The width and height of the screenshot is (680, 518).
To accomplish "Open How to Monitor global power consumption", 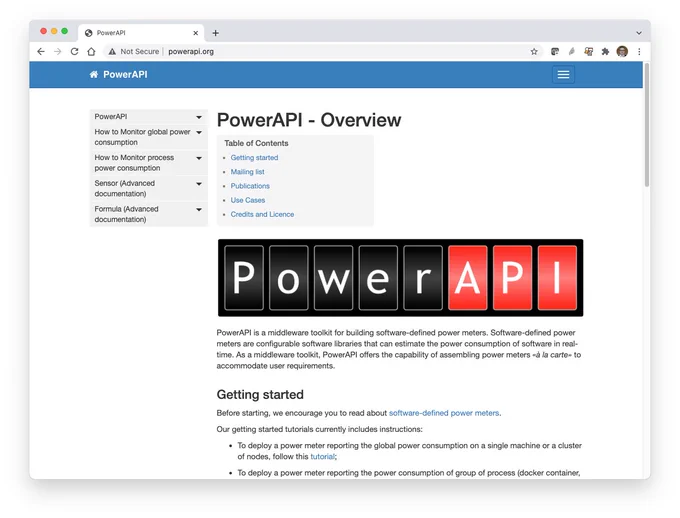I will pos(149,137).
